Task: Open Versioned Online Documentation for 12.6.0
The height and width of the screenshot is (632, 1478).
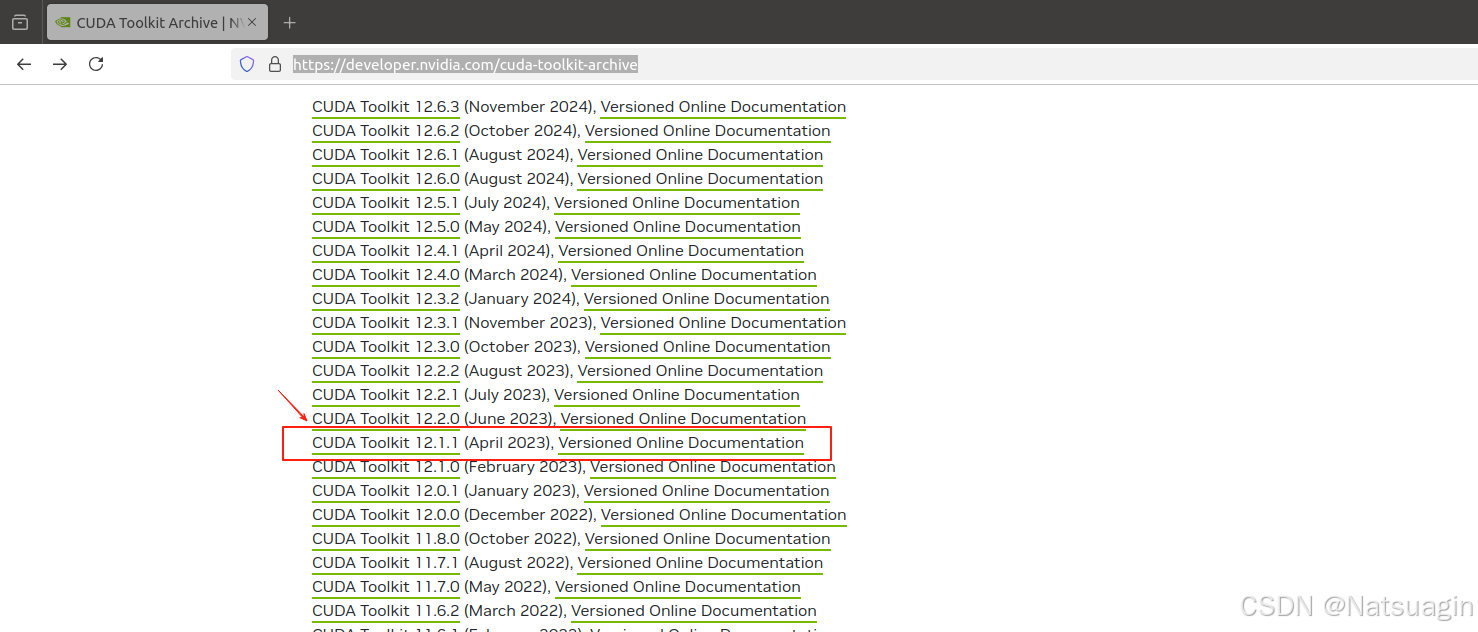Action: (x=700, y=179)
